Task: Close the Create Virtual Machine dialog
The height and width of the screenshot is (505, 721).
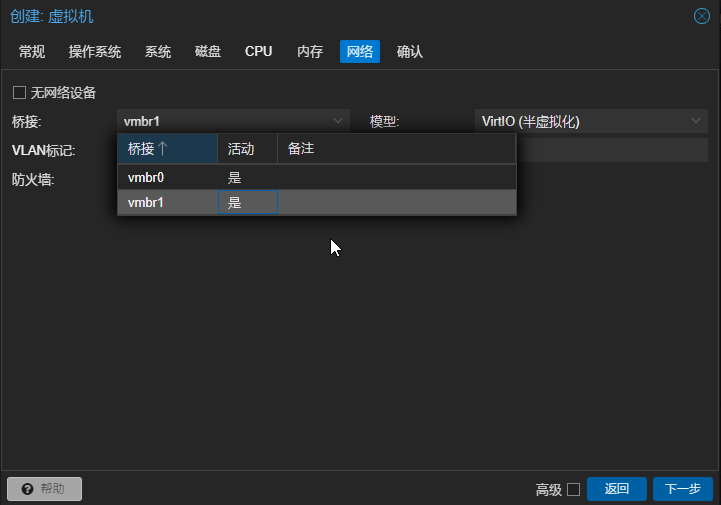Action: (702, 16)
